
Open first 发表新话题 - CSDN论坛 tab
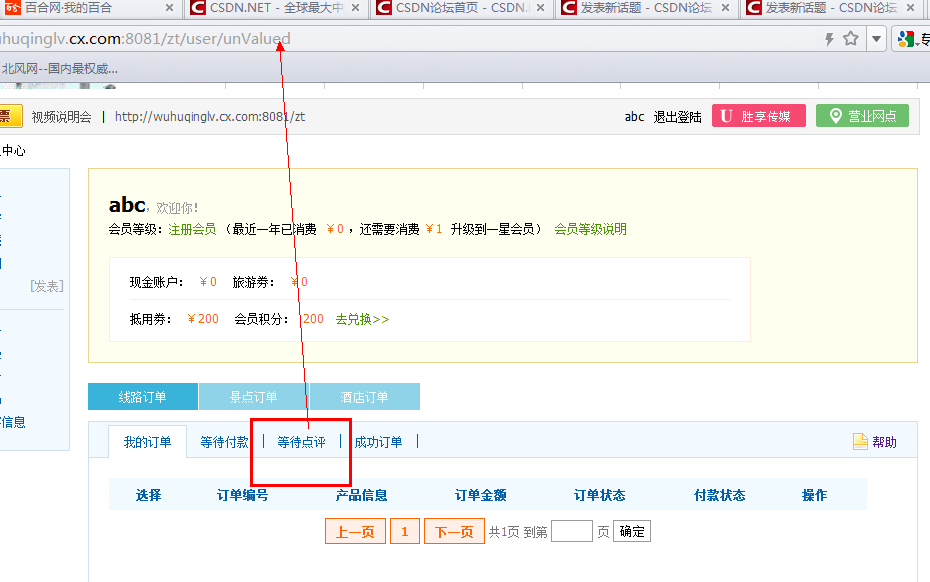point(646,8)
